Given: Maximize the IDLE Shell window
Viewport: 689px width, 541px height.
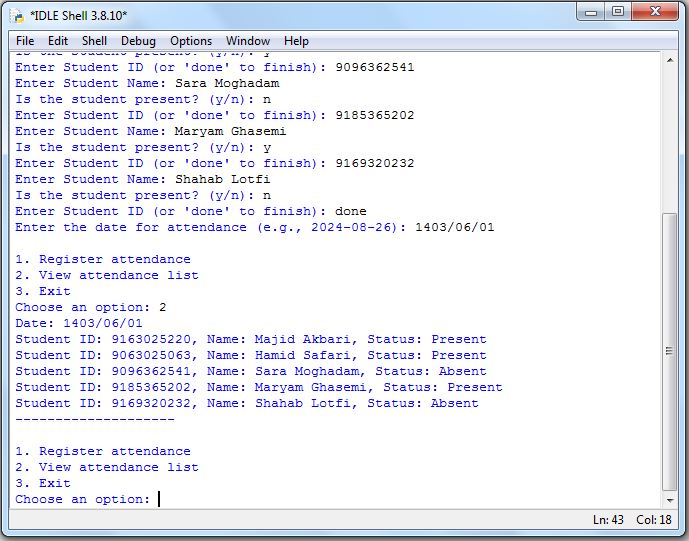Looking at the screenshot, I should pyautogui.click(x=618, y=12).
